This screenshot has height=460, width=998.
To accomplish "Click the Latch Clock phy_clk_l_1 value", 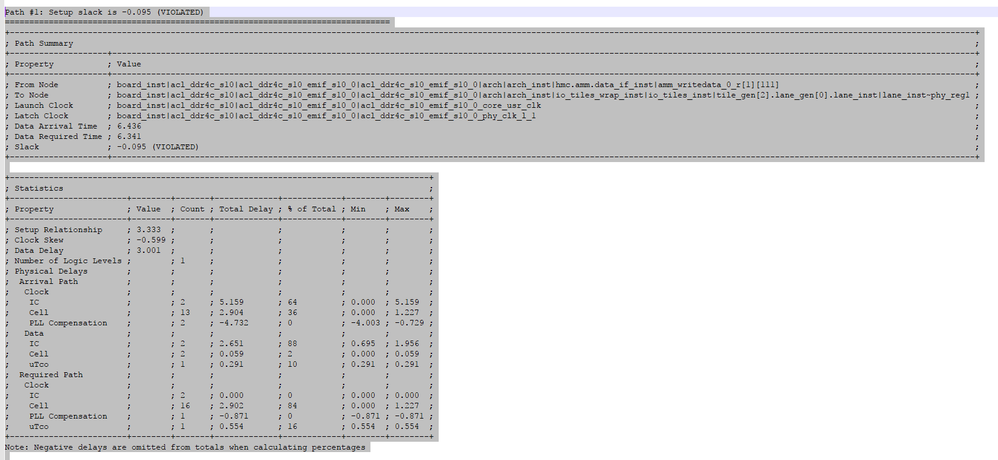I will 326,116.
